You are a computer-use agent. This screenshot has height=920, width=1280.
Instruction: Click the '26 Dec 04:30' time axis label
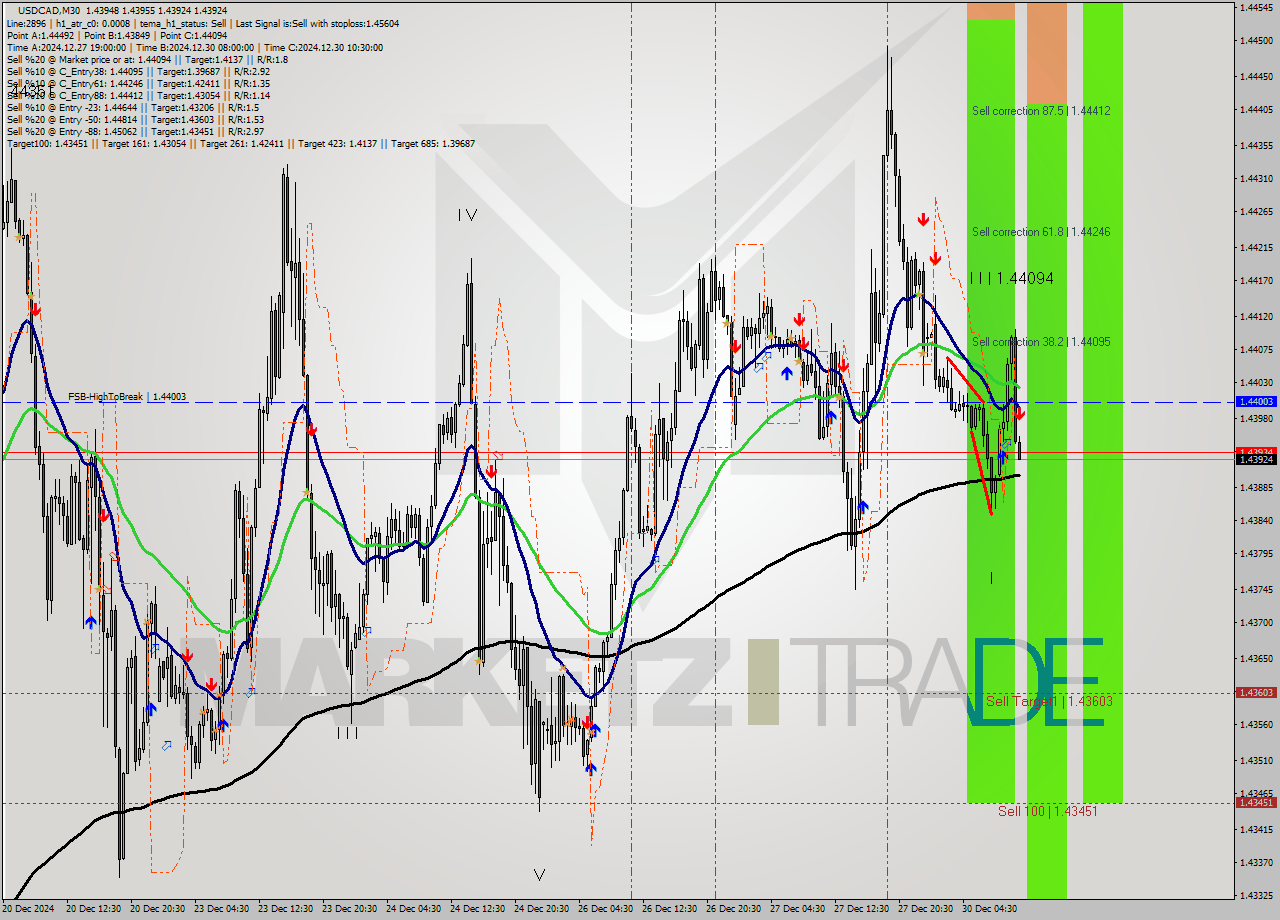[x=605, y=908]
